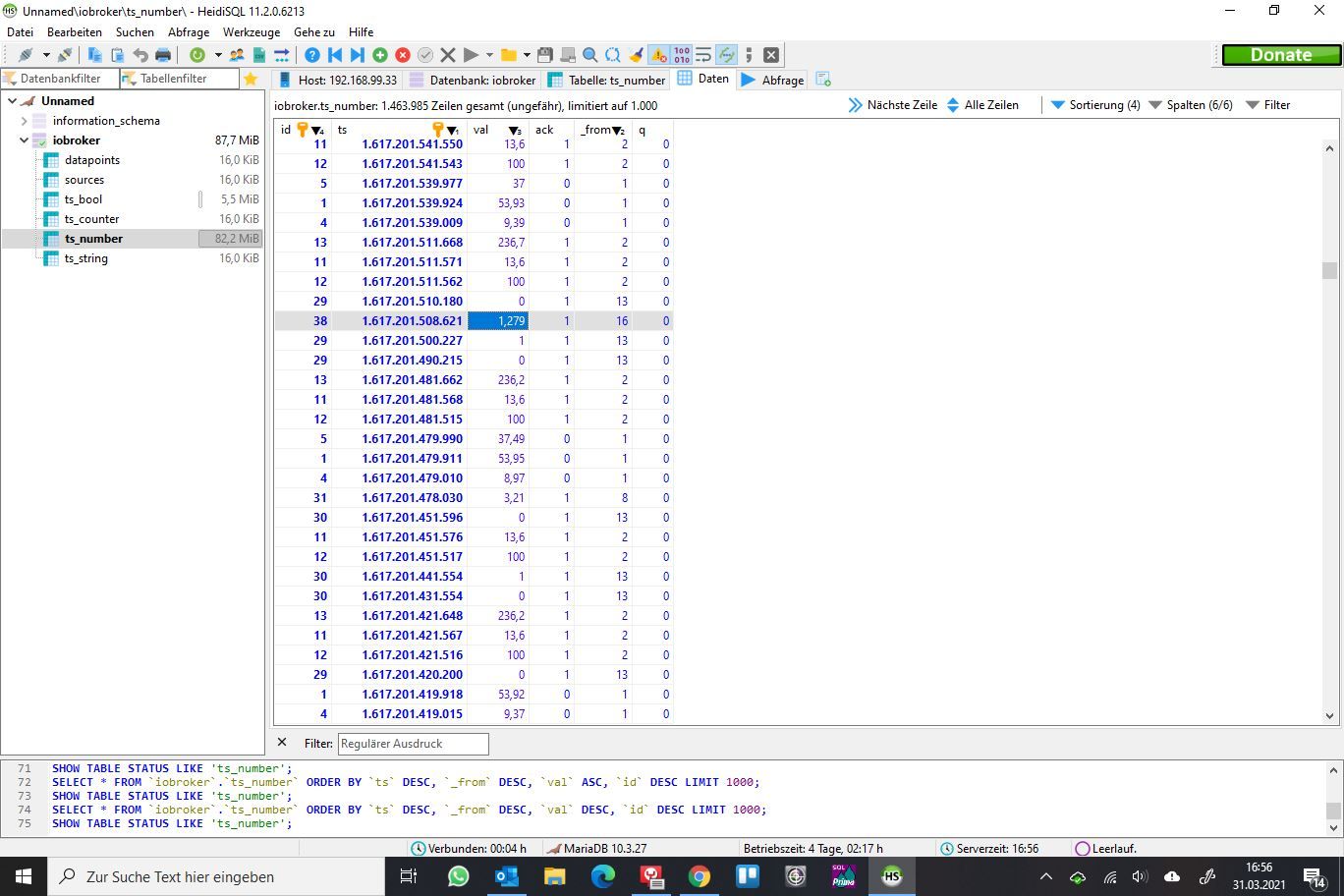Jump to the first row icon

click(x=335, y=55)
